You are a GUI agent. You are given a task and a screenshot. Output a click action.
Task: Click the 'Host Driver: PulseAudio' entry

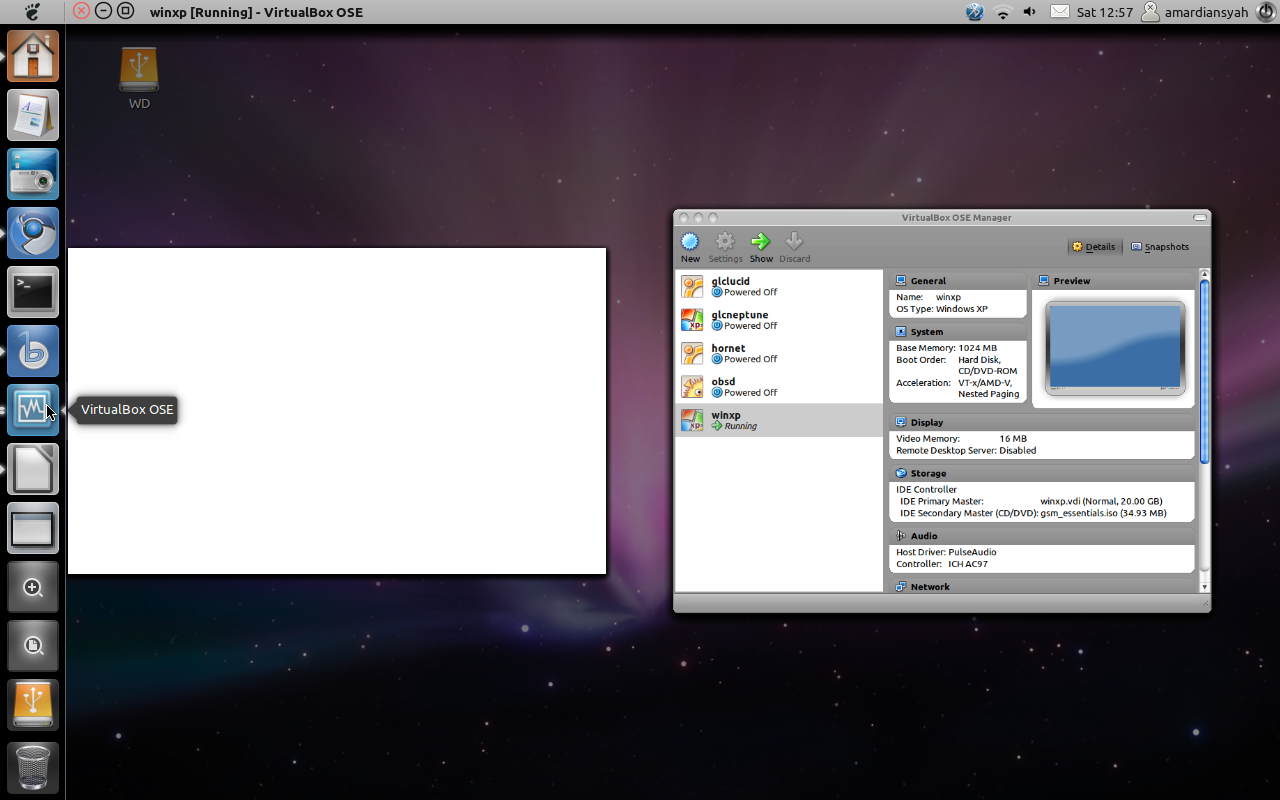point(946,552)
